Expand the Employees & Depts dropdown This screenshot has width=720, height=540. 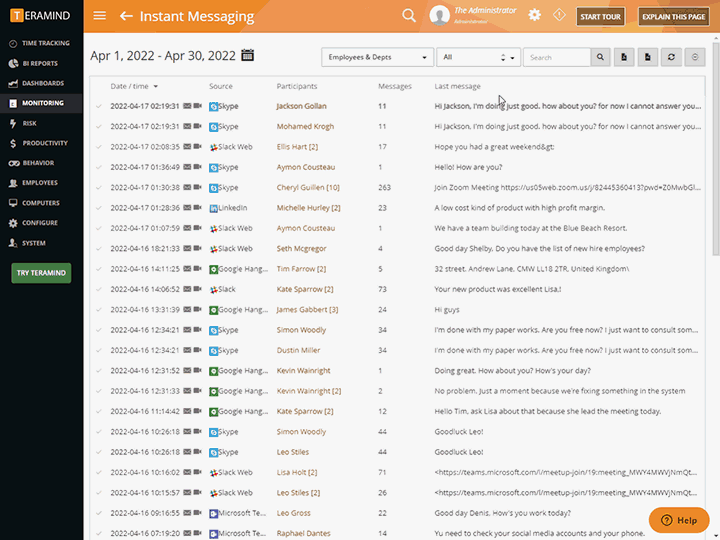pos(377,58)
